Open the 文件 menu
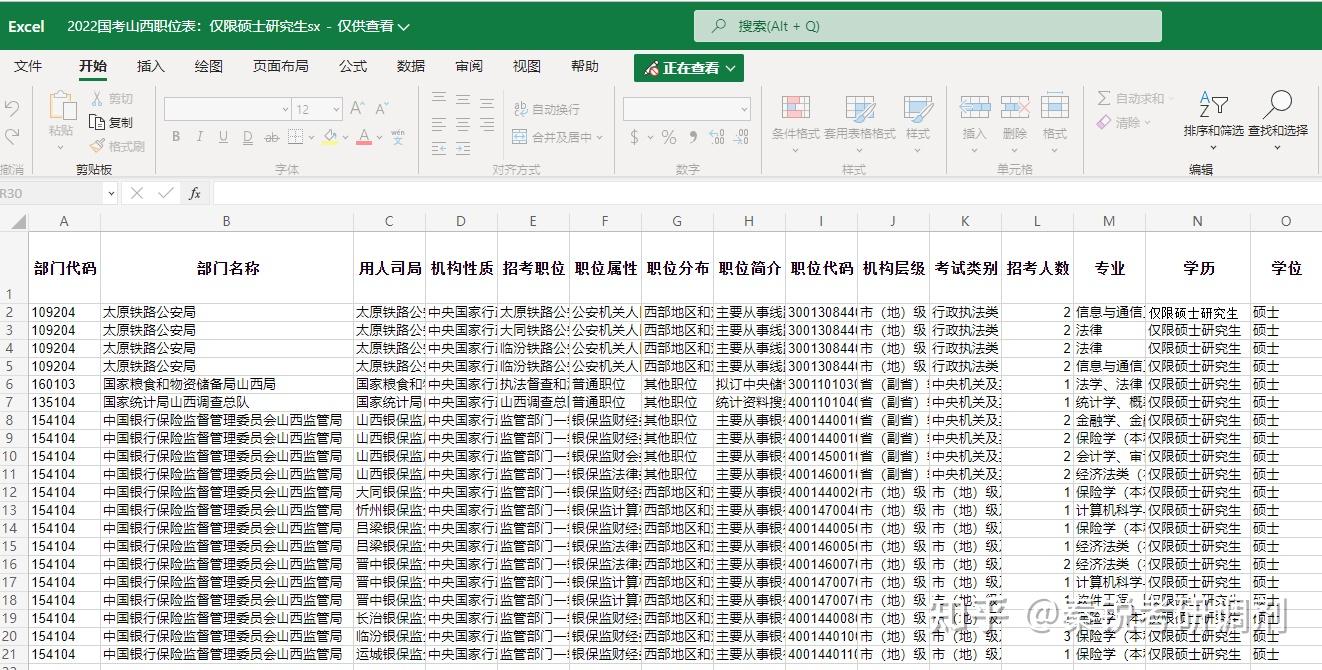Screen dimensions: 1322x670 28,66
